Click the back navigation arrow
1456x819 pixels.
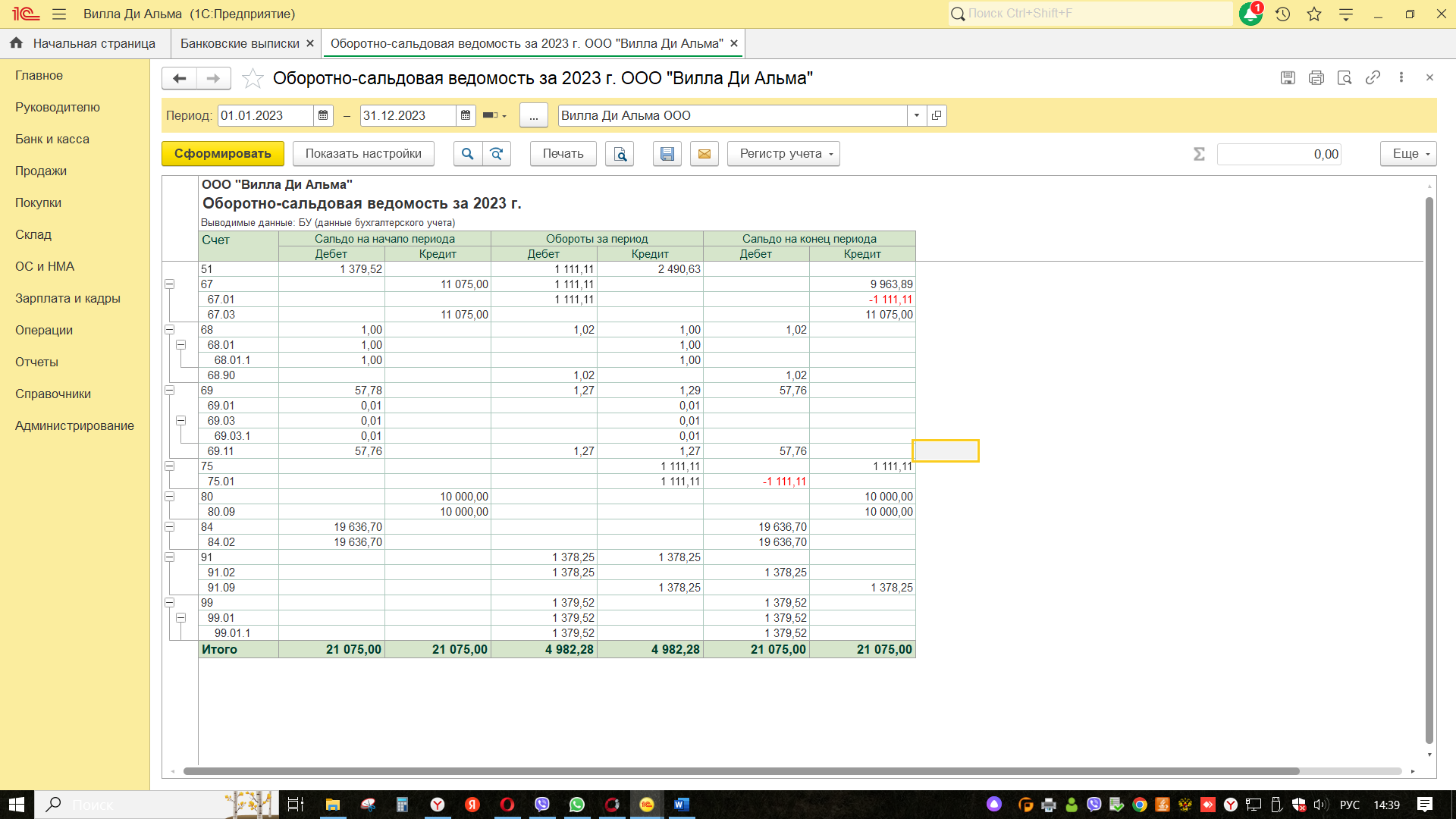coord(179,78)
